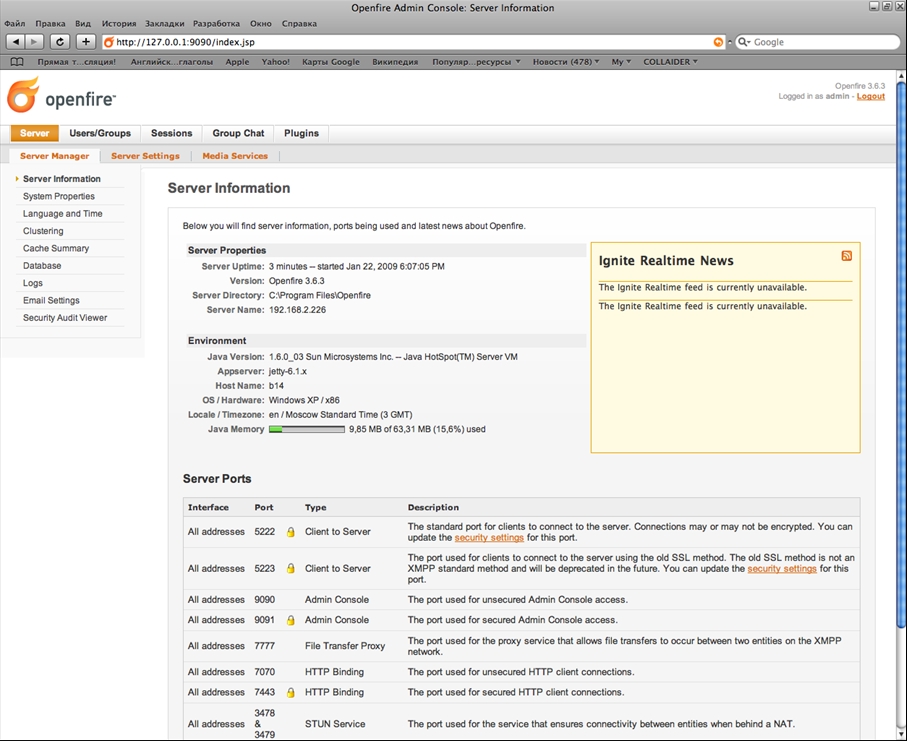Open the Справка menu

click(x=299, y=24)
